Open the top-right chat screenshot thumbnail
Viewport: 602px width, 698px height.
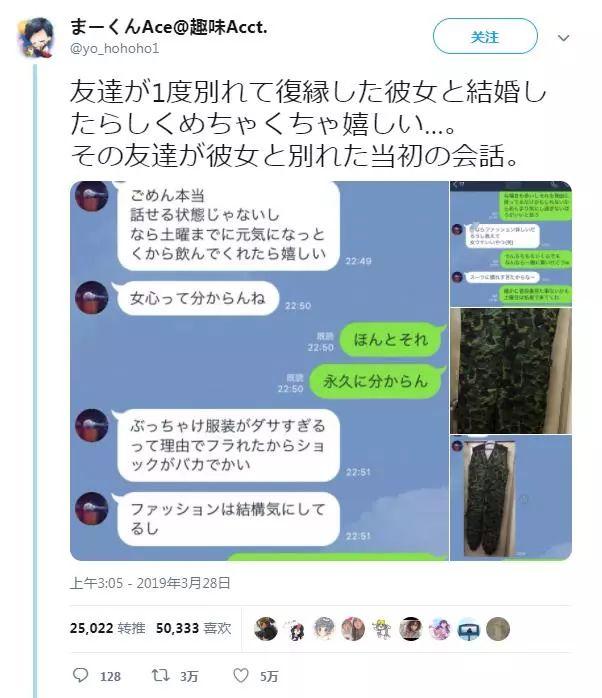point(511,243)
